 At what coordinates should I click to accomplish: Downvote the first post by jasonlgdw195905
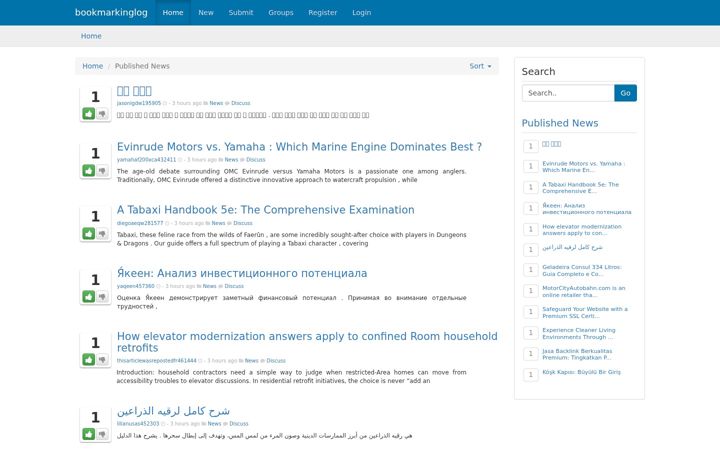click(102, 113)
